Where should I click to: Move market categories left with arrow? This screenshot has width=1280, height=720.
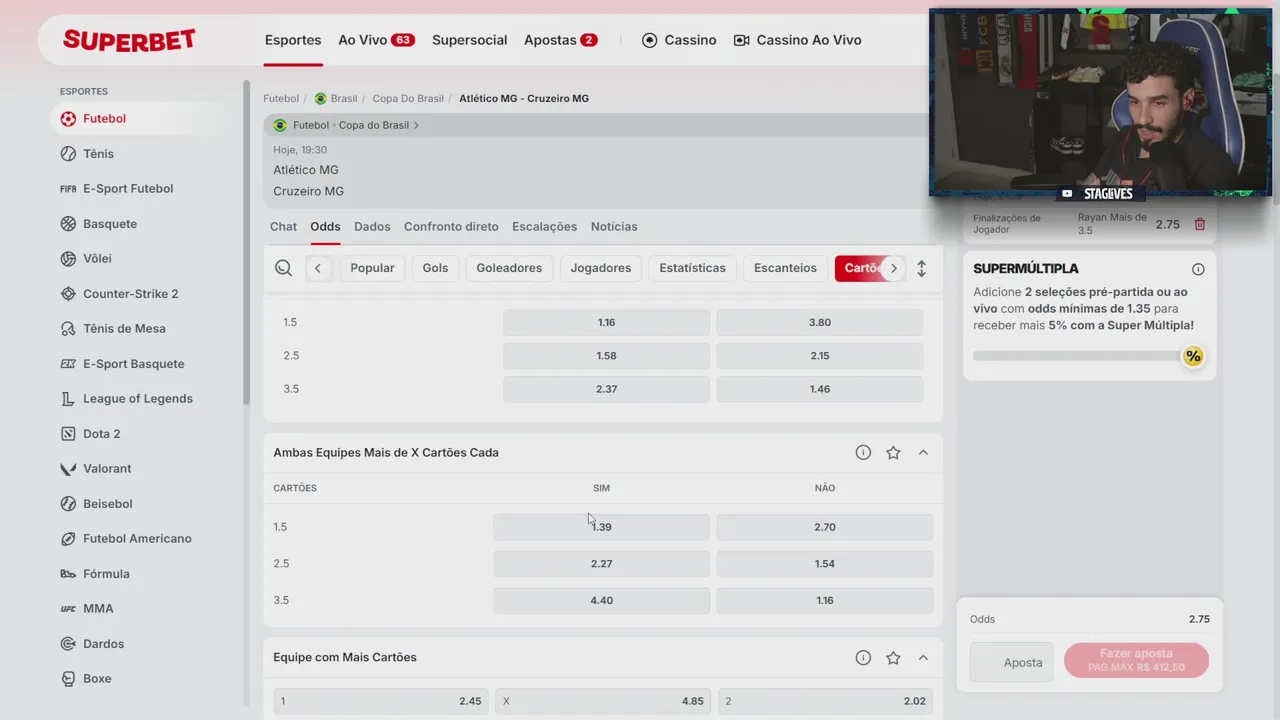318,268
